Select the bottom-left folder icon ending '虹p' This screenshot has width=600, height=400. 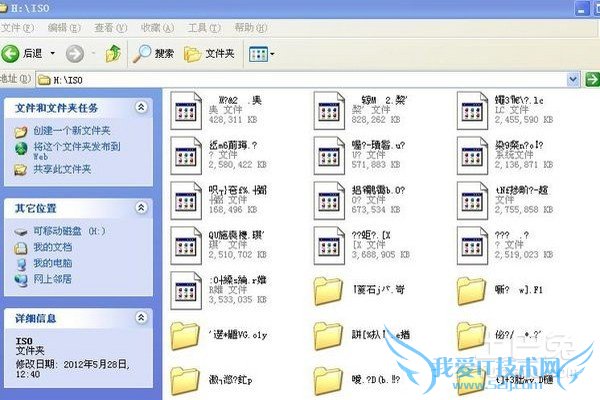coord(185,381)
